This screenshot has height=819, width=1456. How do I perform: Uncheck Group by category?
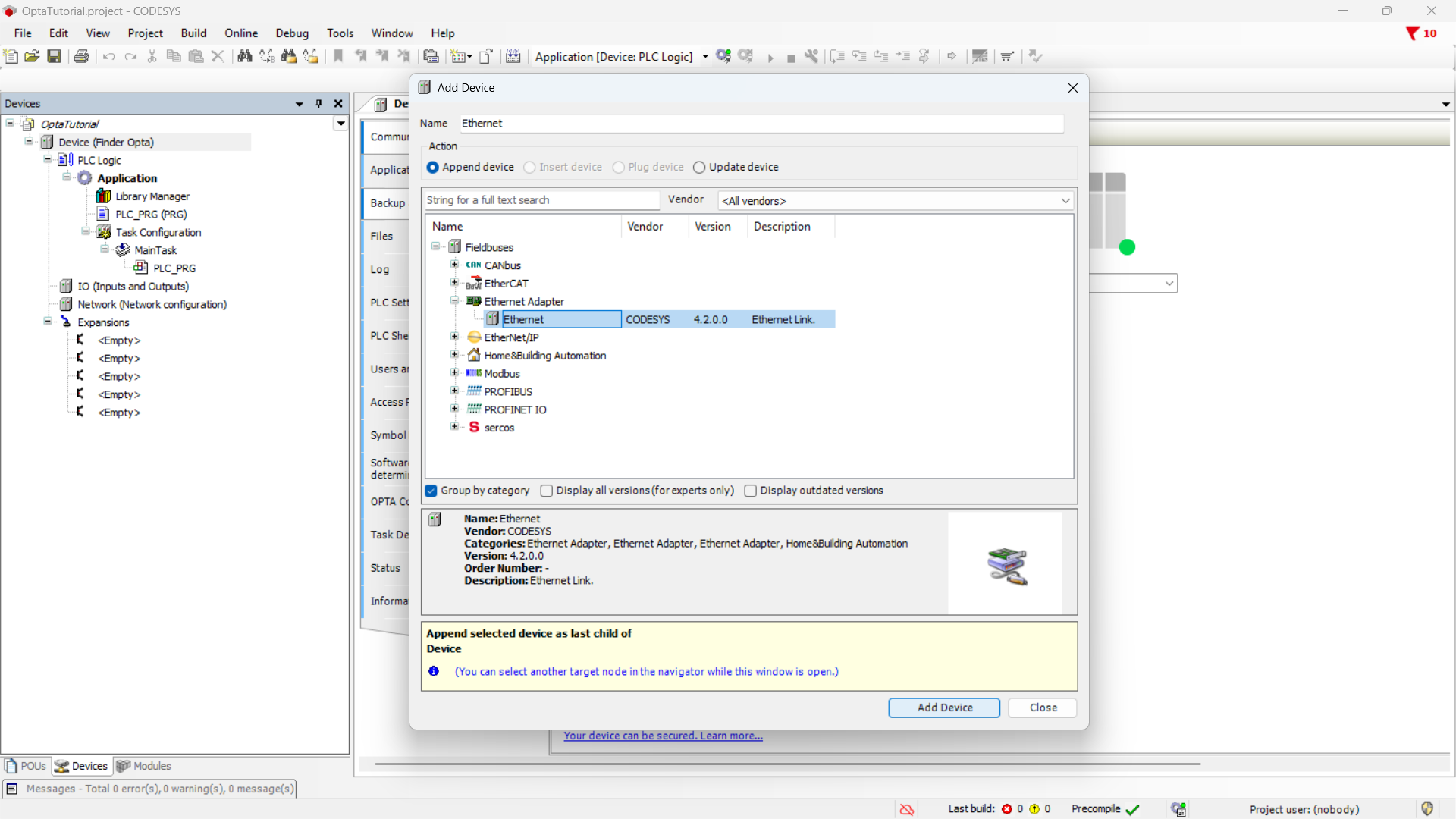click(431, 491)
